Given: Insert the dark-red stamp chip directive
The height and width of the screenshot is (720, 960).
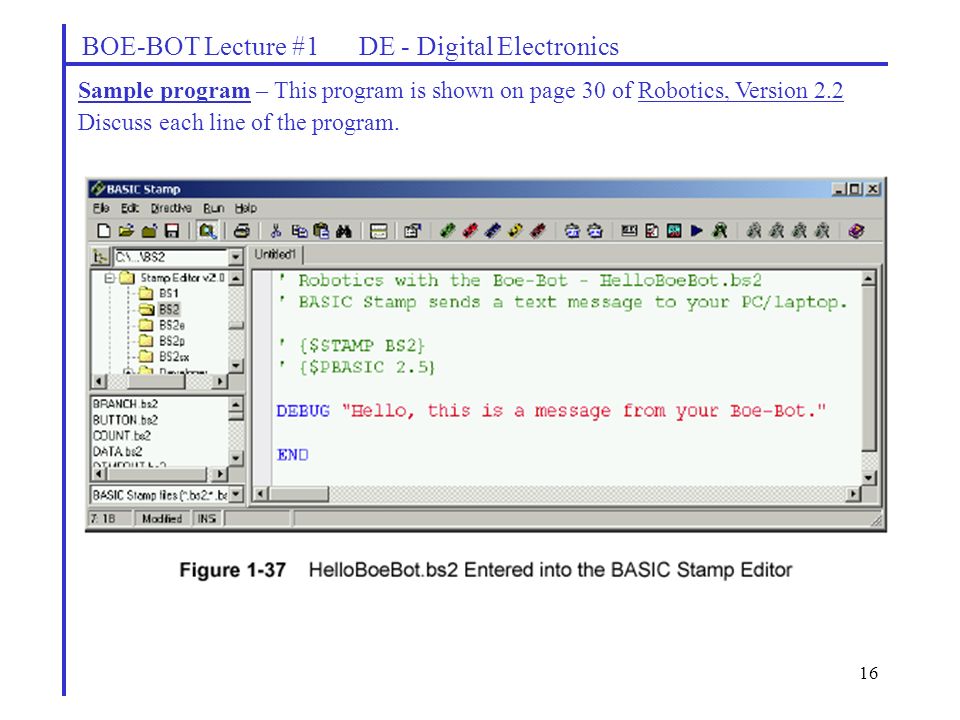Looking at the screenshot, I should (538, 231).
